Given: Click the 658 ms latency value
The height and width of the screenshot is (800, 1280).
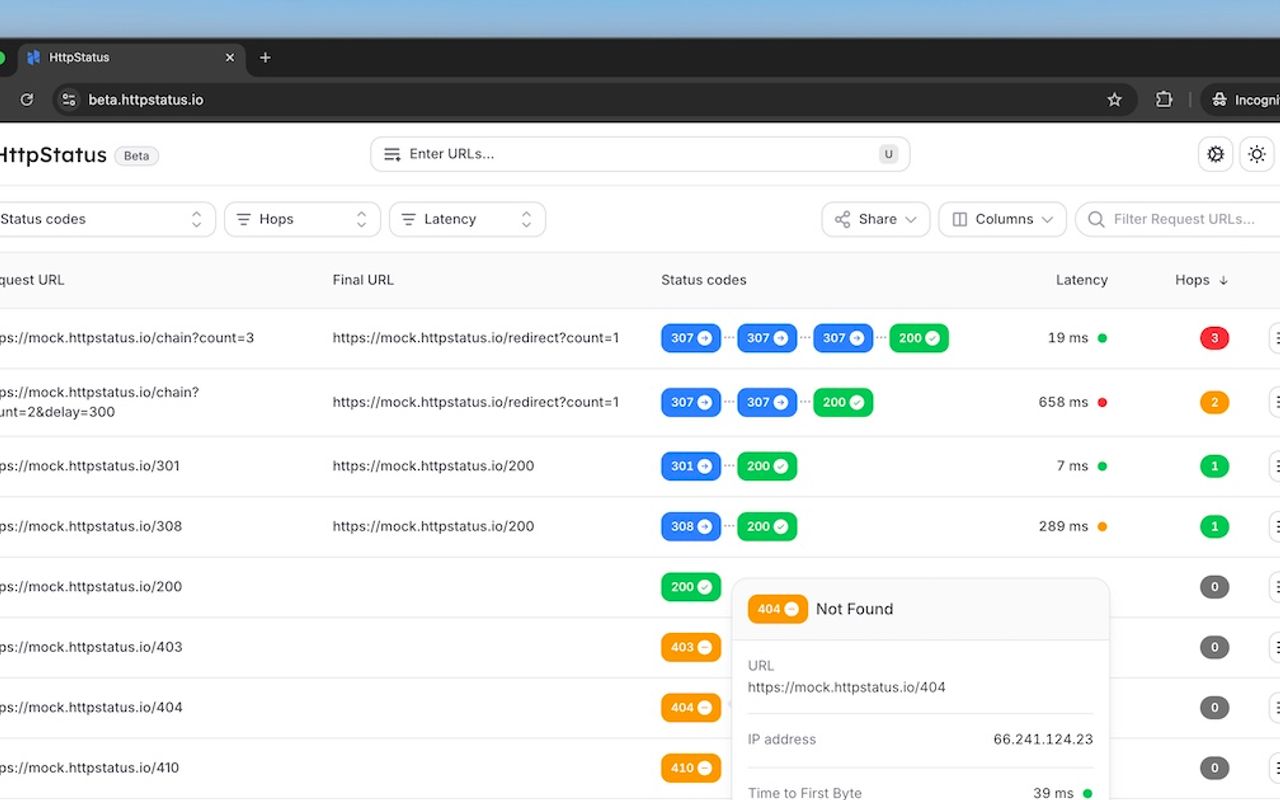Looking at the screenshot, I should (1063, 402).
